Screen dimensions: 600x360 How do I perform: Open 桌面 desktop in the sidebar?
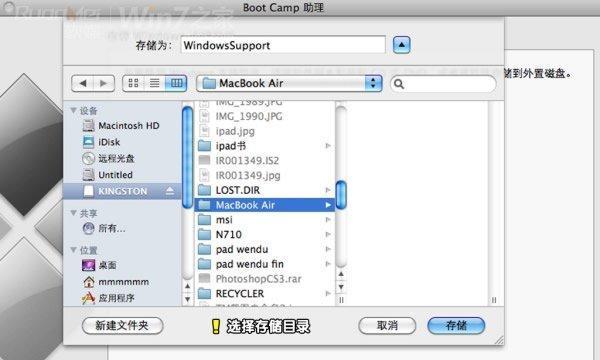pos(122,265)
